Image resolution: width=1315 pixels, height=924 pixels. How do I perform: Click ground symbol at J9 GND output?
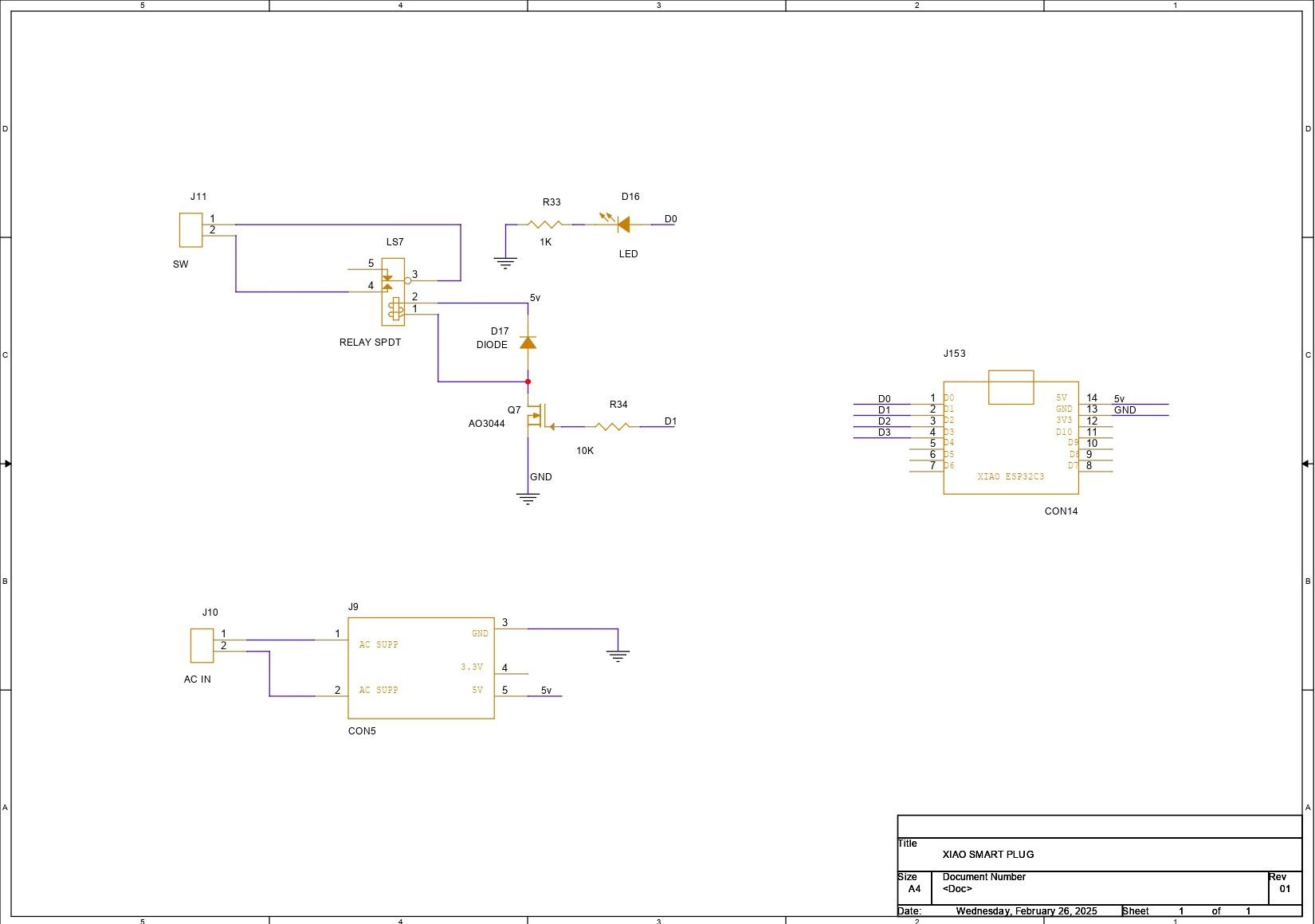pos(618,656)
